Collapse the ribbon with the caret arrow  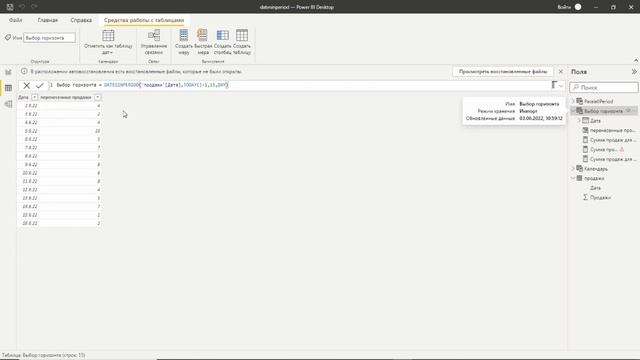pyautogui.click(x=636, y=60)
